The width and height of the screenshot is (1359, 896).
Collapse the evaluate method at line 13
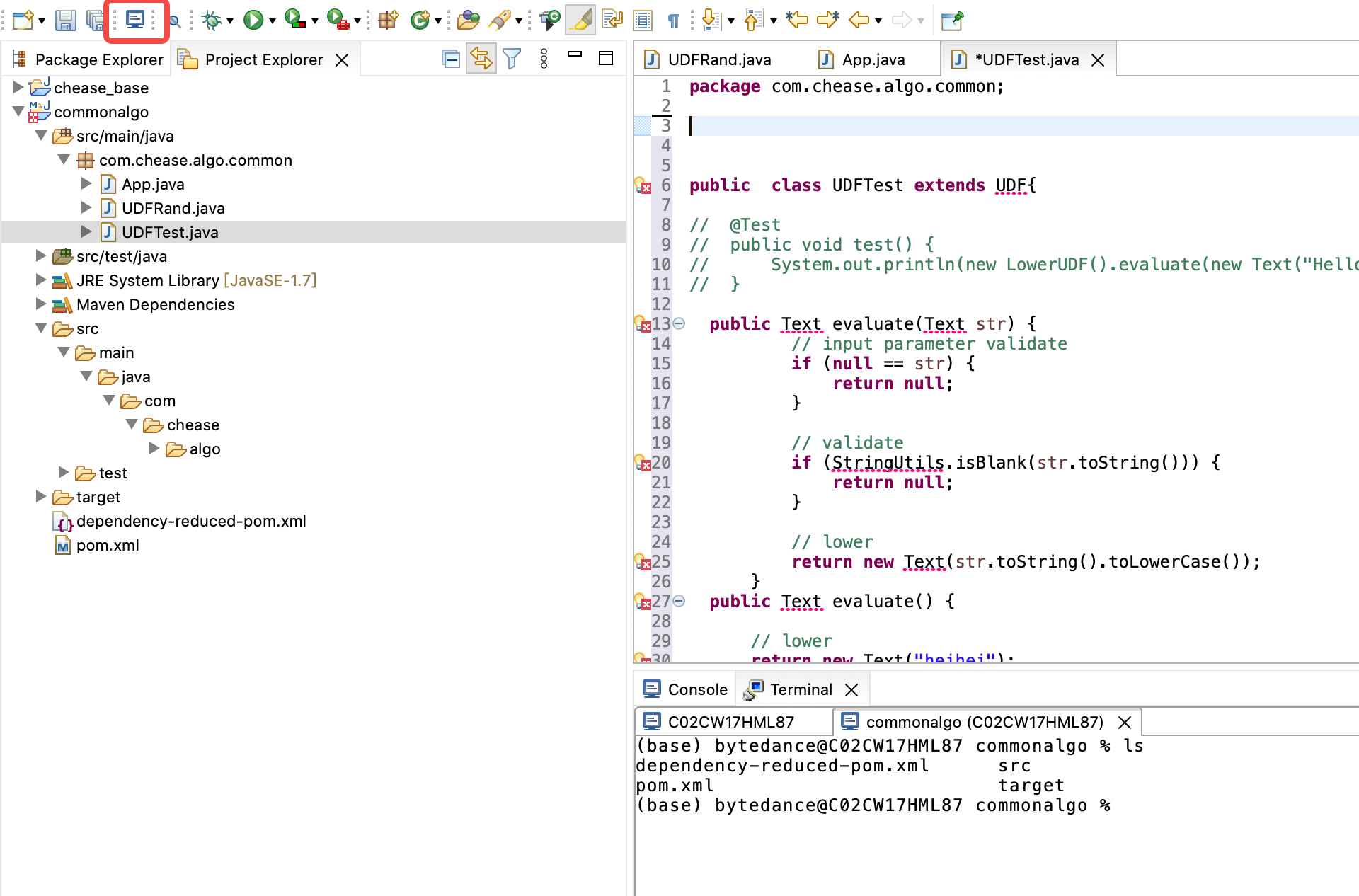pos(679,323)
